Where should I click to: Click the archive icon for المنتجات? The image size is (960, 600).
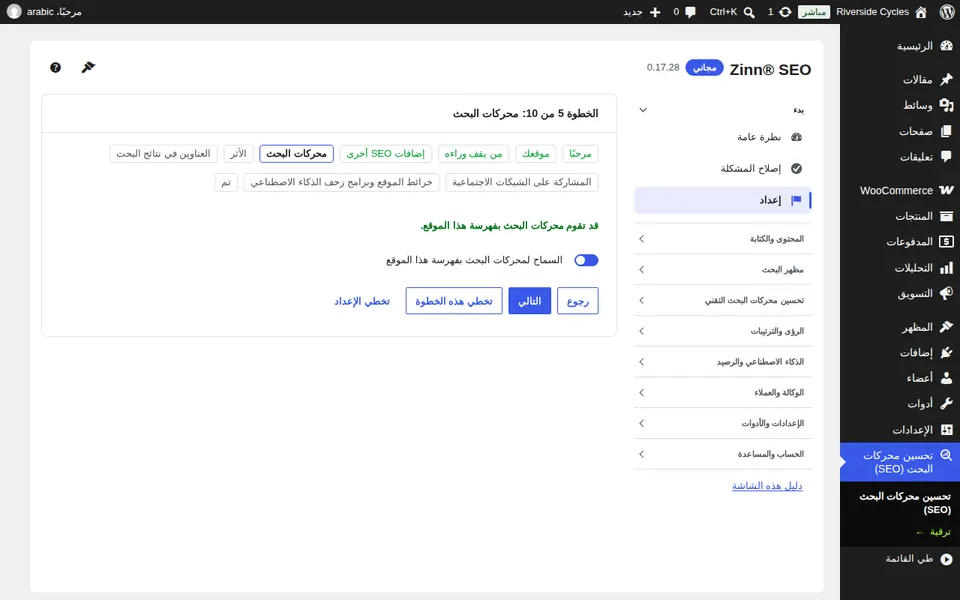pyautogui.click(x=947, y=216)
